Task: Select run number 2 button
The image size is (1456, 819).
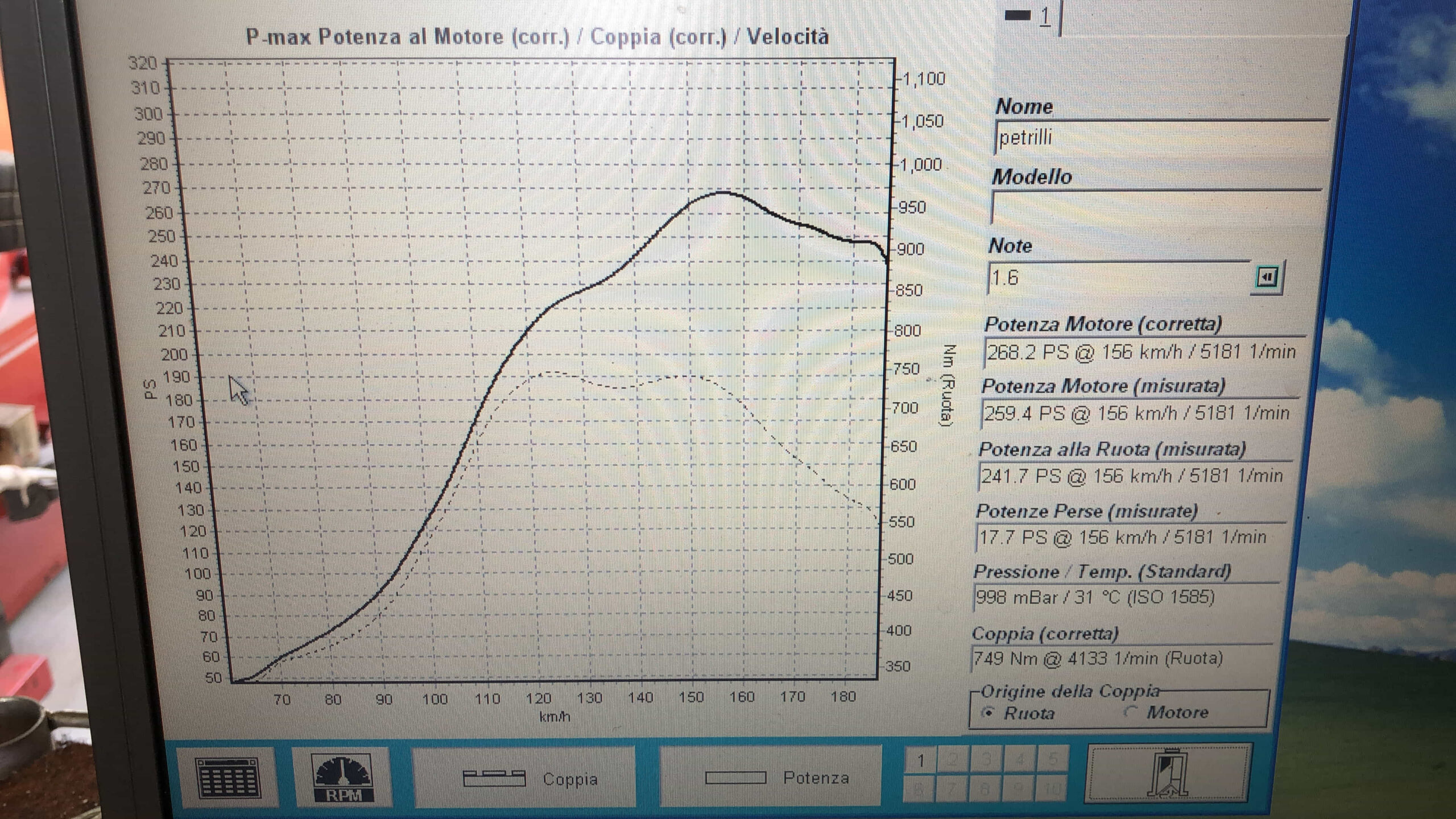Action: pos(953,759)
